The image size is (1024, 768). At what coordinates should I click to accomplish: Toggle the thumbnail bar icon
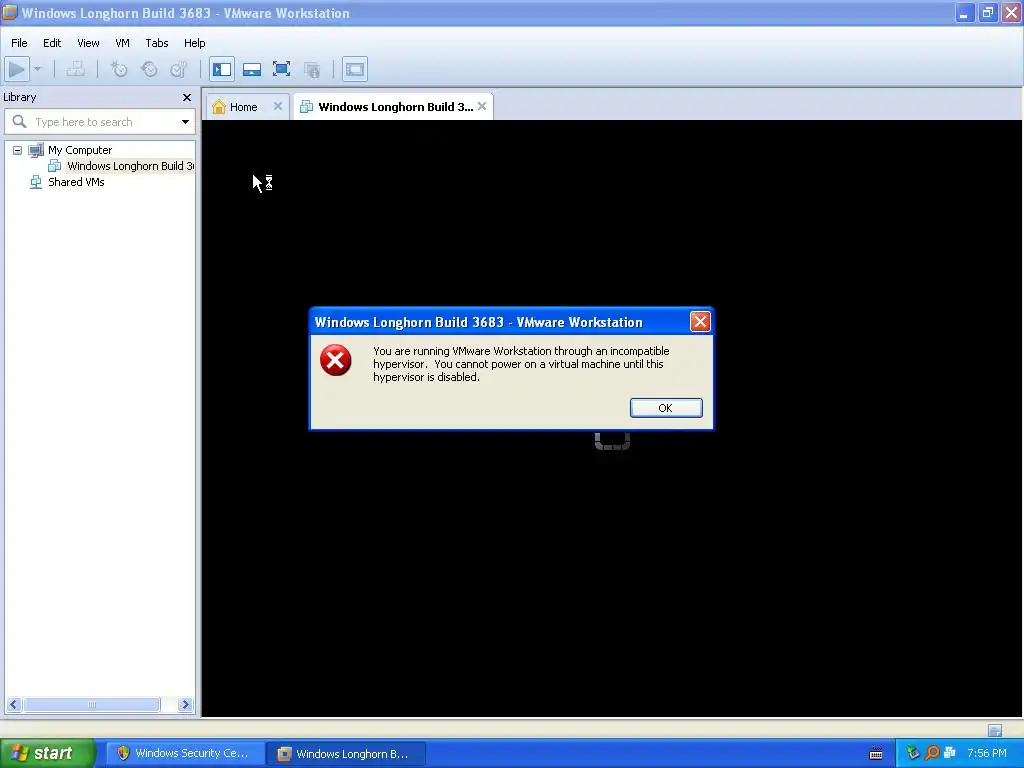click(251, 69)
